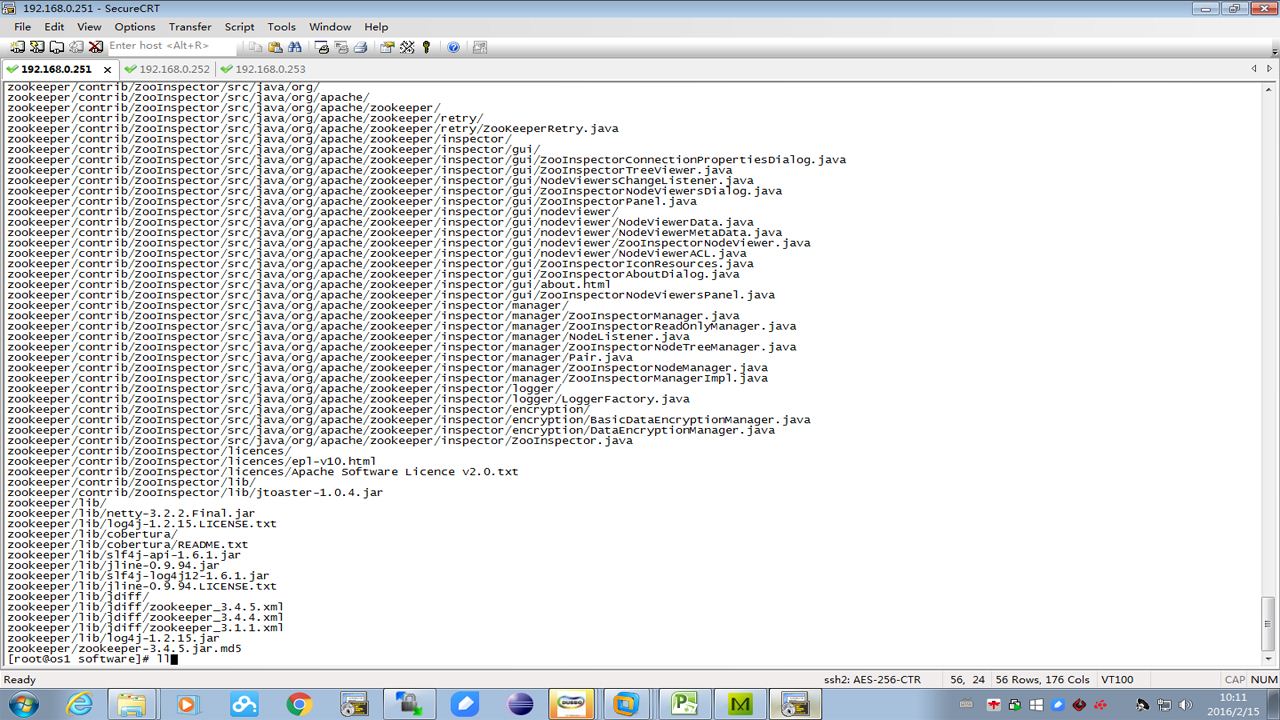The height and width of the screenshot is (720, 1280).
Task: Click the vertical scrollbar thumb in the terminal
Action: pyautogui.click(x=1269, y=624)
